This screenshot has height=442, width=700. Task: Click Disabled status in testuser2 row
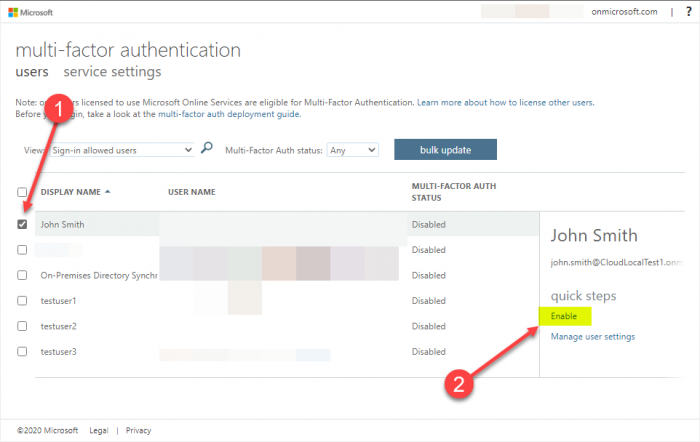[x=429, y=326]
